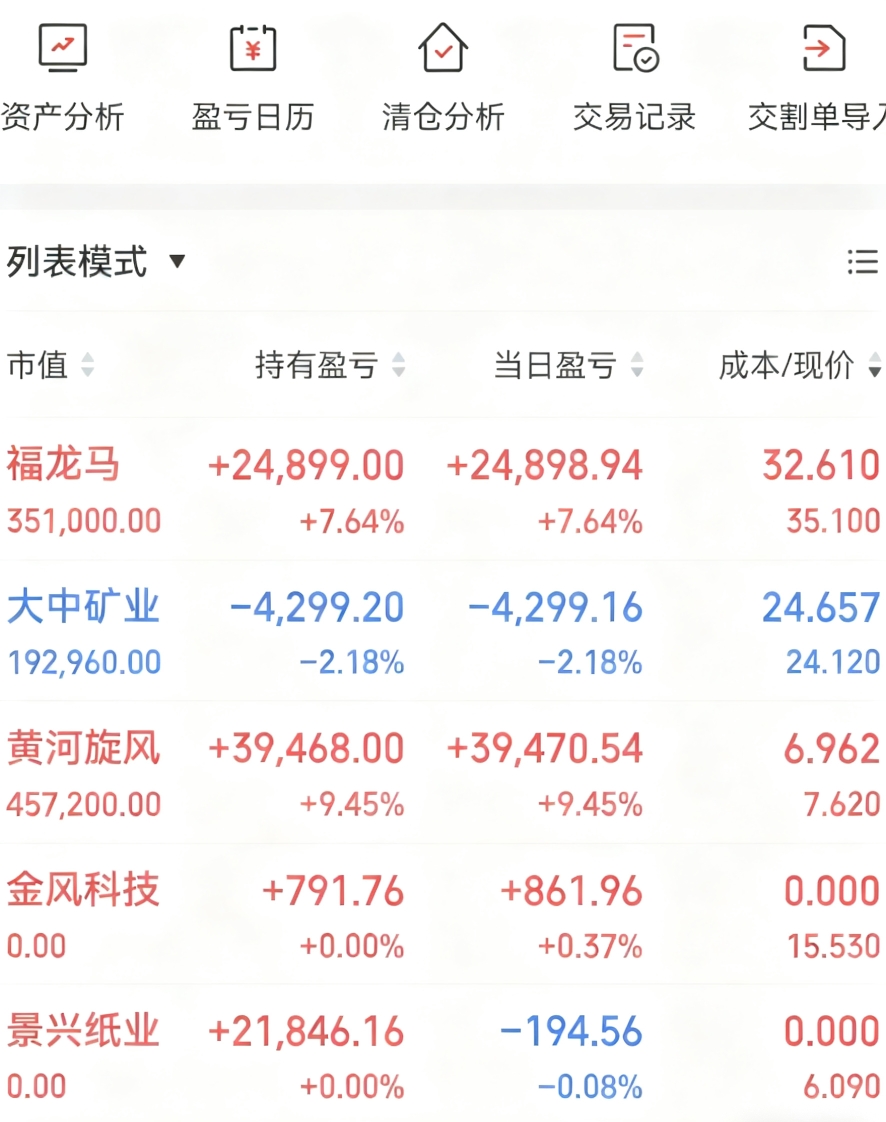886x1122 pixels.
Task: Tap the 清仓分析 text label
Action: point(443,117)
